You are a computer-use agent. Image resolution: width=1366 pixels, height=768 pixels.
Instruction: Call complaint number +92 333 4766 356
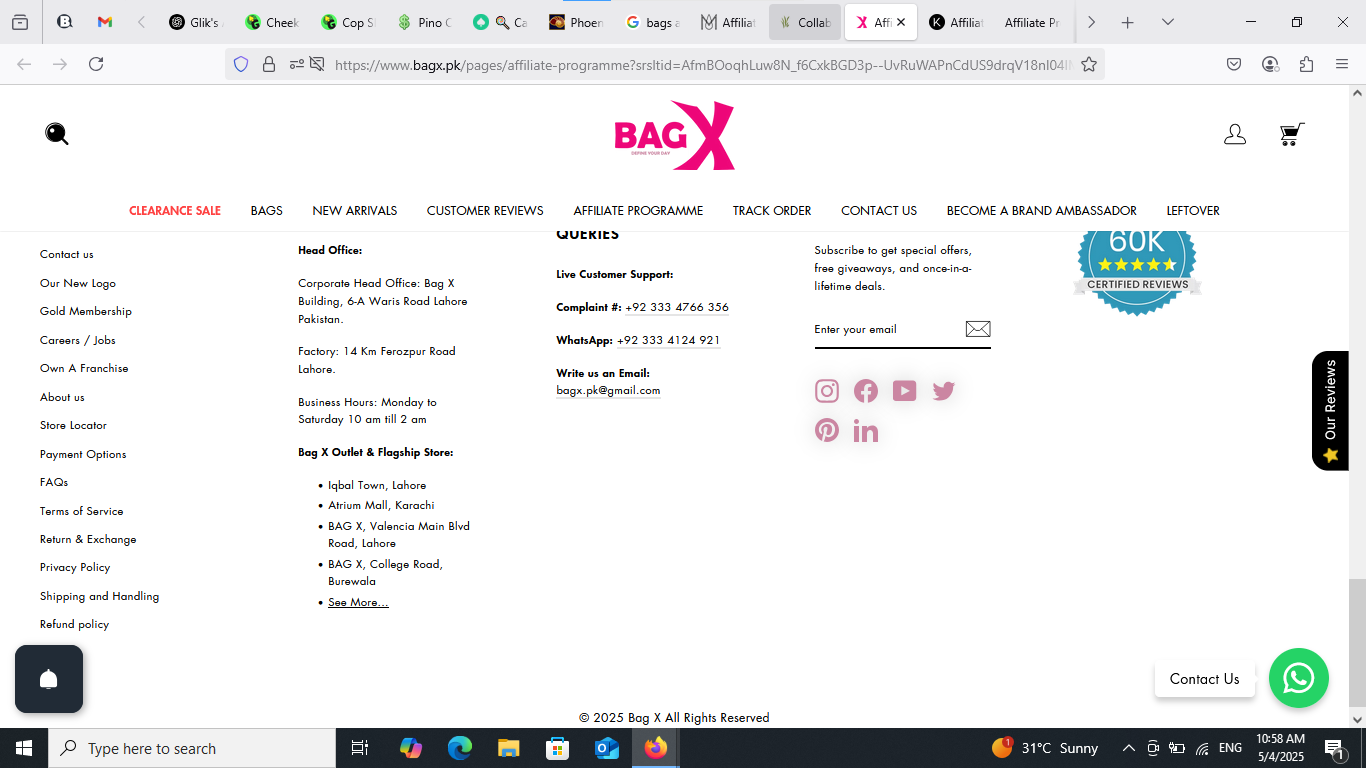click(x=677, y=307)
